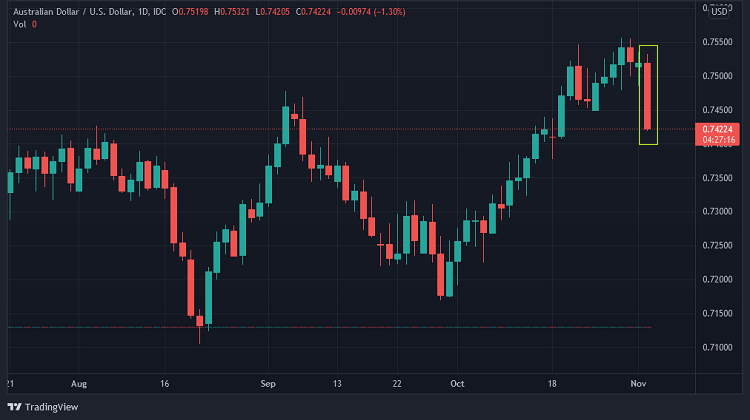The width and height of the screenshot is (750, 420).
Task: Open the USD currency selector
Action: coord(719,11)
